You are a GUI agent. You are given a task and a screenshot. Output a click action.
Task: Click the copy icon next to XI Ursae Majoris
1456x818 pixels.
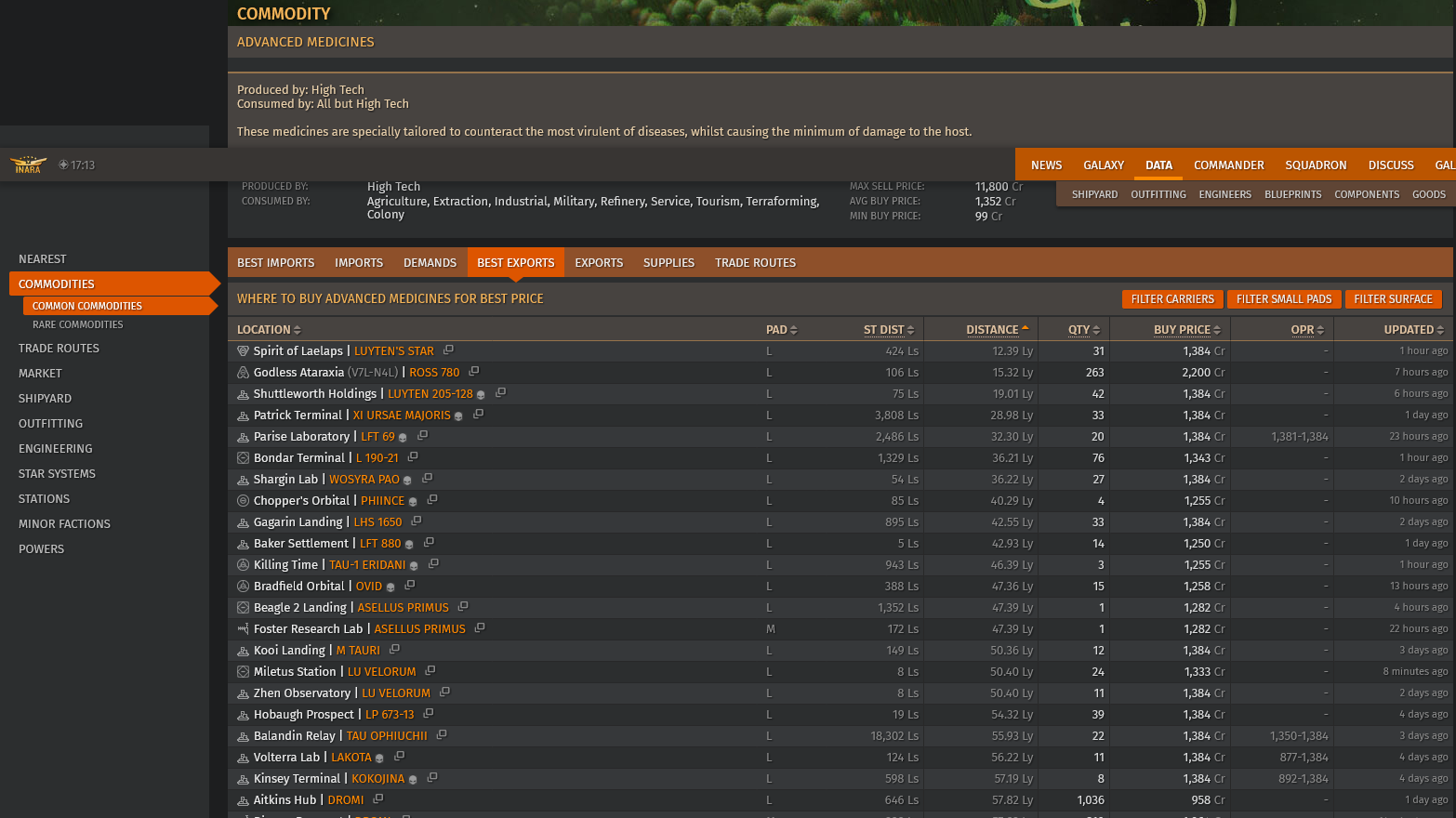pos(478,415)
